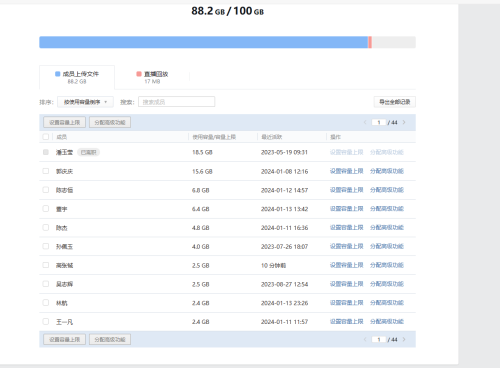The image size is (500, 368).
Task: Select checkbox of member using 6.8 GB
Action: pyautogui.click(x=46, y=190)
